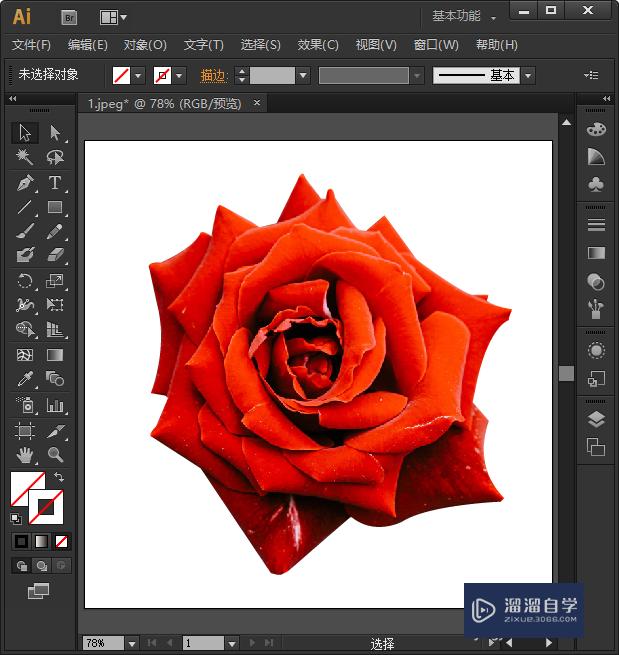Open the 窗口(W) menu

[436, 45]
